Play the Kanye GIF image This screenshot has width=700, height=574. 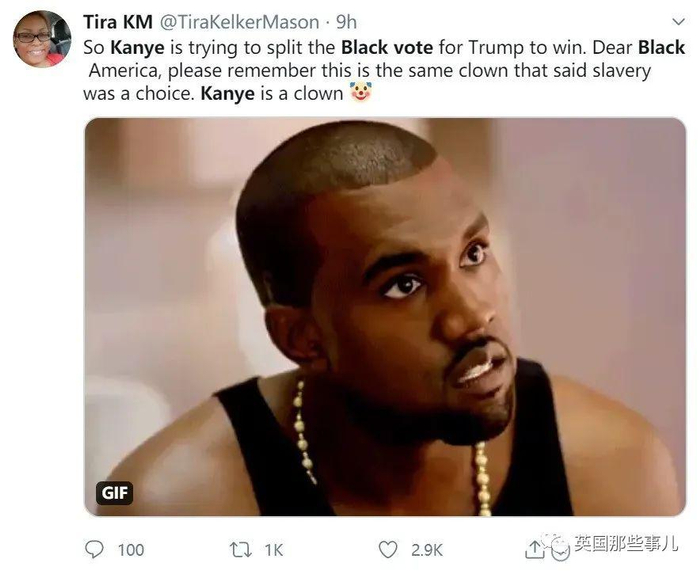coord(385,317)
